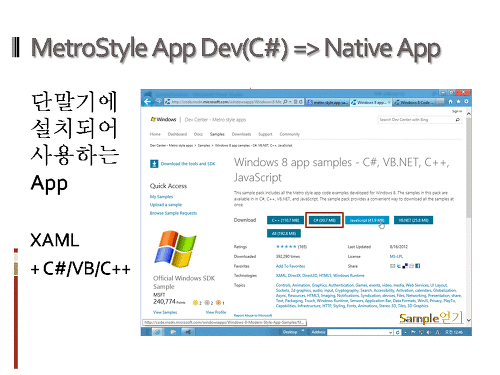This screenshot has height=375, width=500.
Task: Open the MS-LPL license link
Action: click(396, 256)
